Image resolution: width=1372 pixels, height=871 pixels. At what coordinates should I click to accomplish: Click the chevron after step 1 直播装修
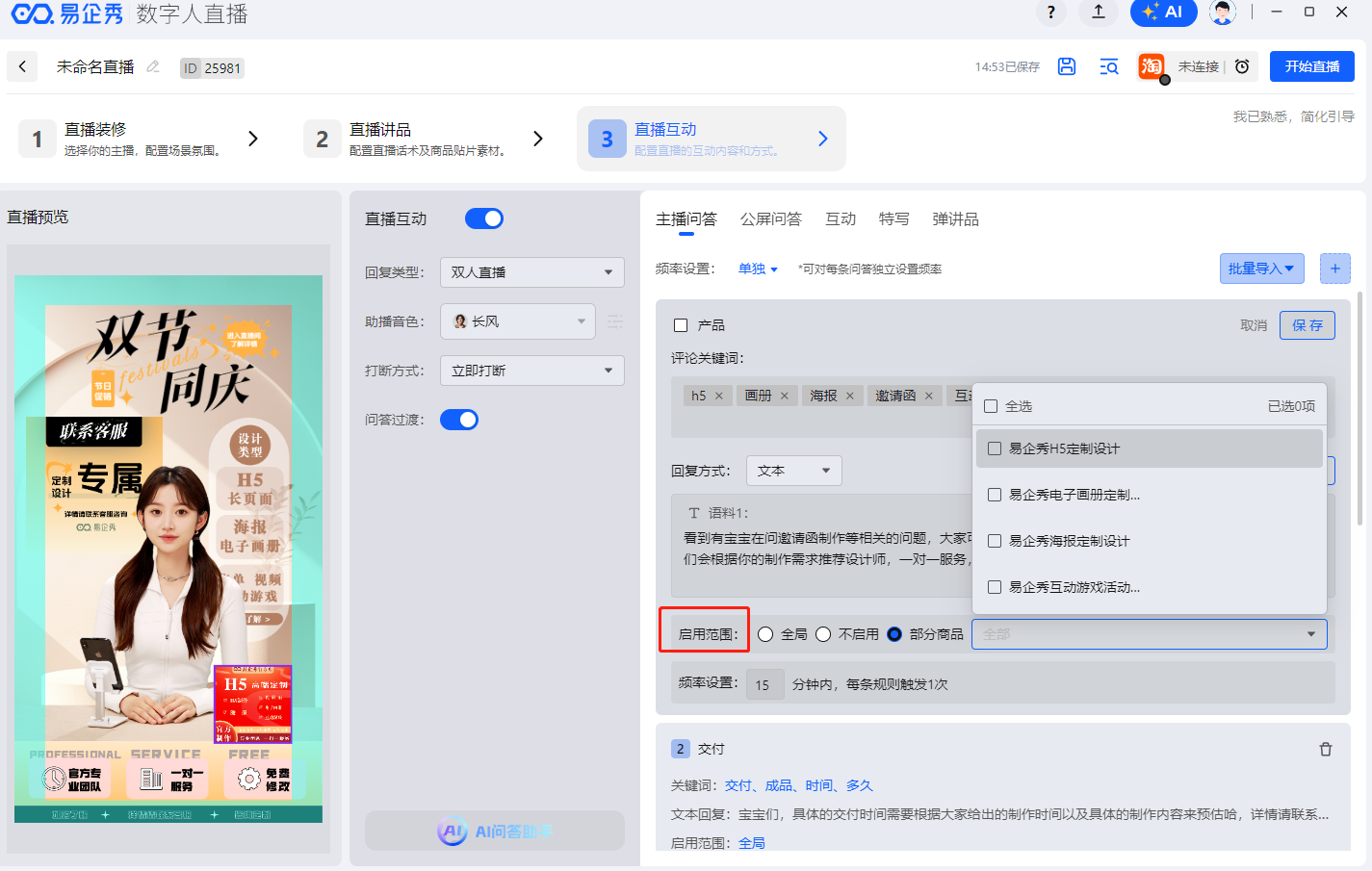(x=253, y=139)
